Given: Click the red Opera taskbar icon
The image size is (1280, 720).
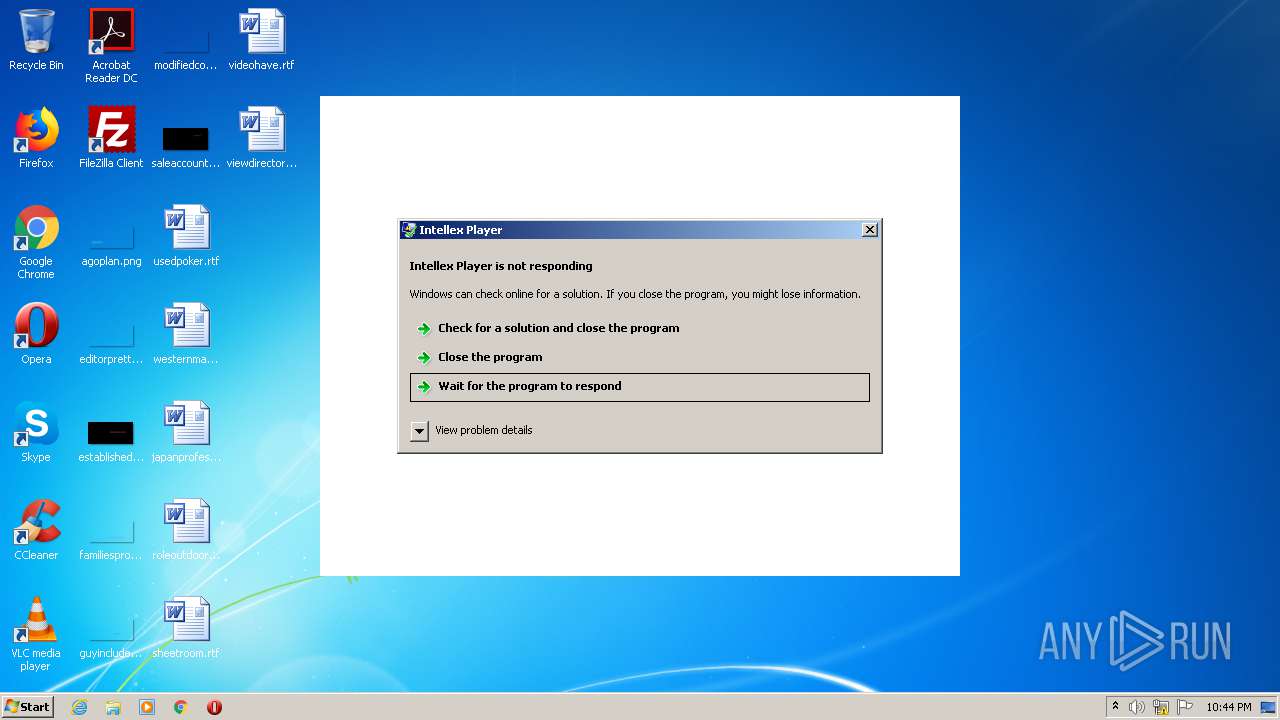Looking at the screenshot, I should point(214,707).
